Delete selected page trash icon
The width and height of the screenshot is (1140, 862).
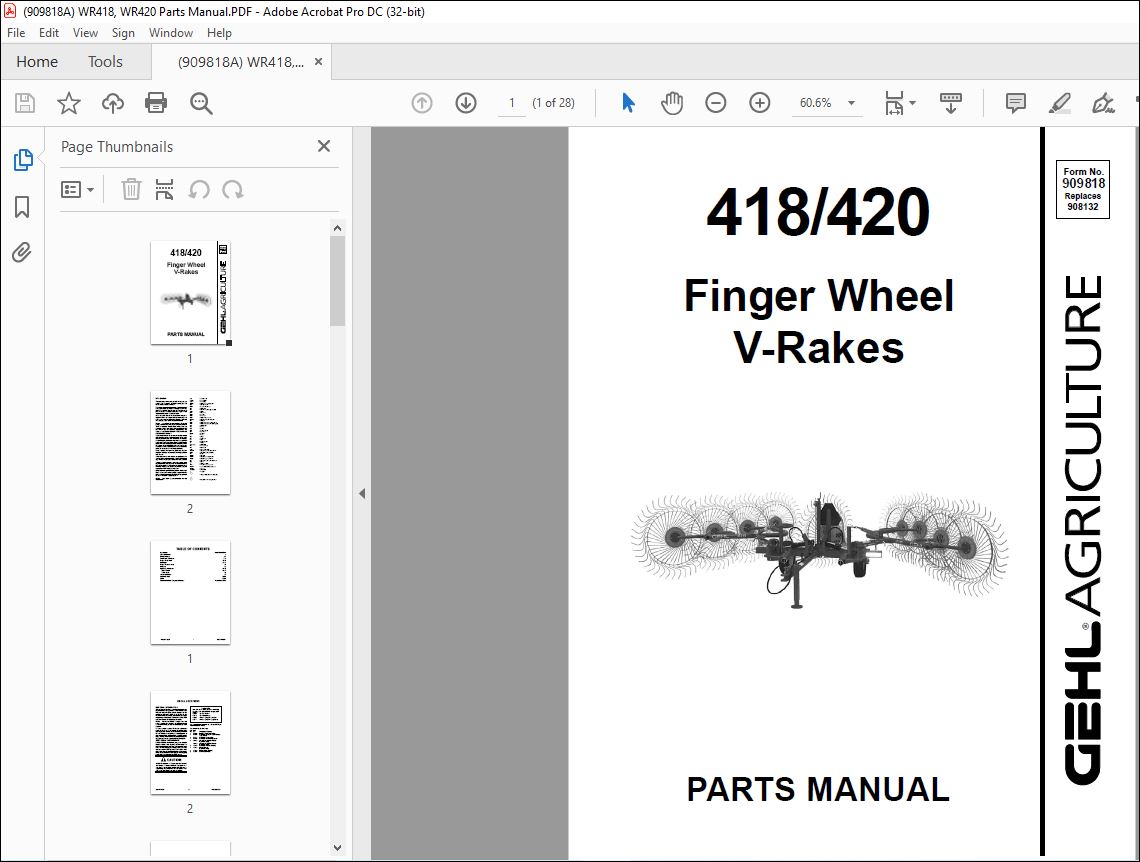tap(131, 190)
